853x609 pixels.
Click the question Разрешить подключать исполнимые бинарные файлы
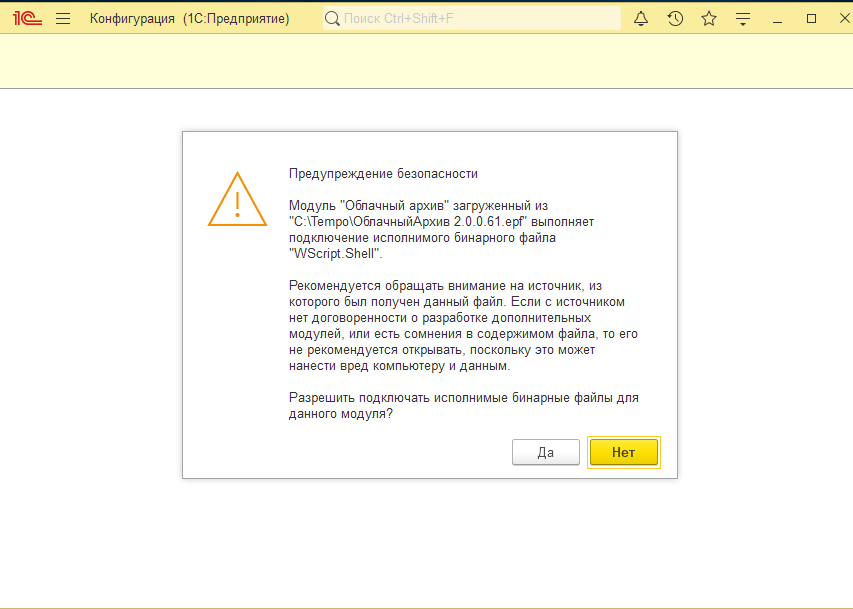tap(463, 405)
